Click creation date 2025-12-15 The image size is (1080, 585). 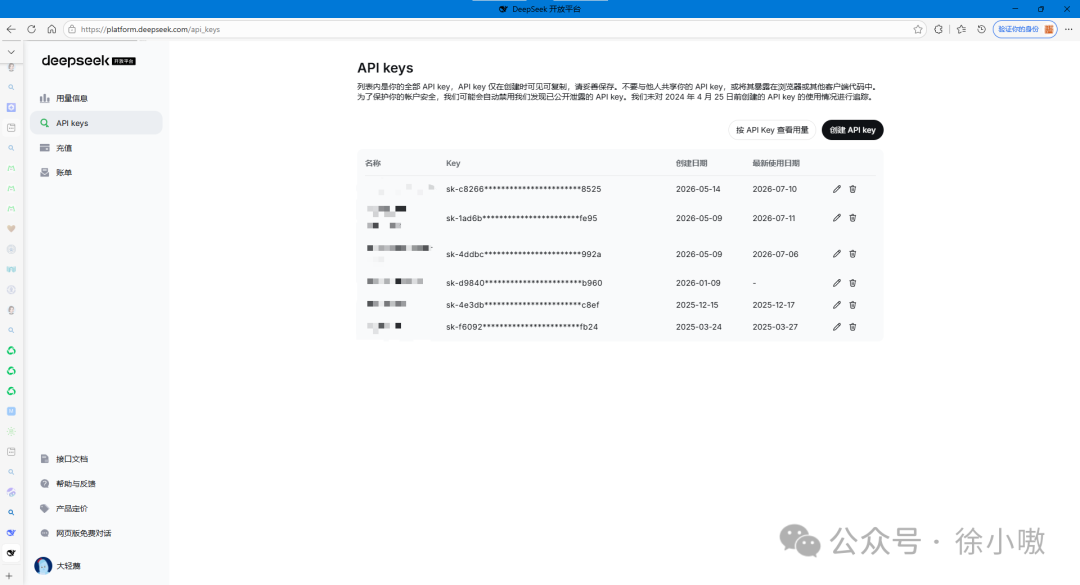click(697, 305)
